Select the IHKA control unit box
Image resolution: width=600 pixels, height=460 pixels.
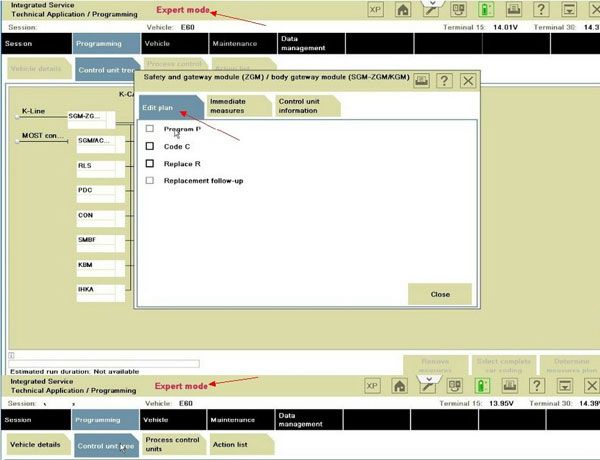pyautogui.click(x=101, y=293)
